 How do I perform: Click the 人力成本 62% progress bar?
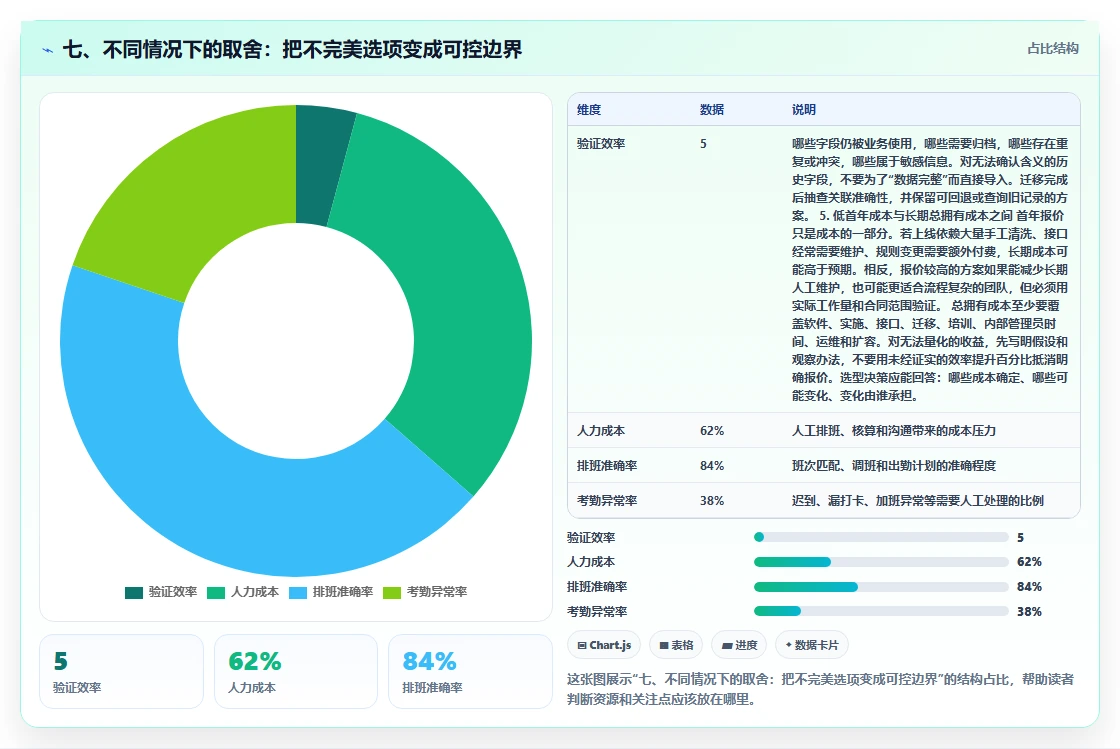tap(881, 562)
